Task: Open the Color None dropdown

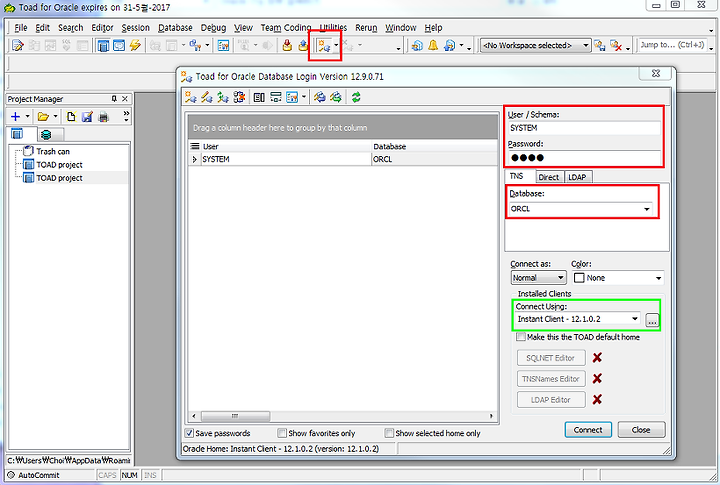Action: coord(658,278)
